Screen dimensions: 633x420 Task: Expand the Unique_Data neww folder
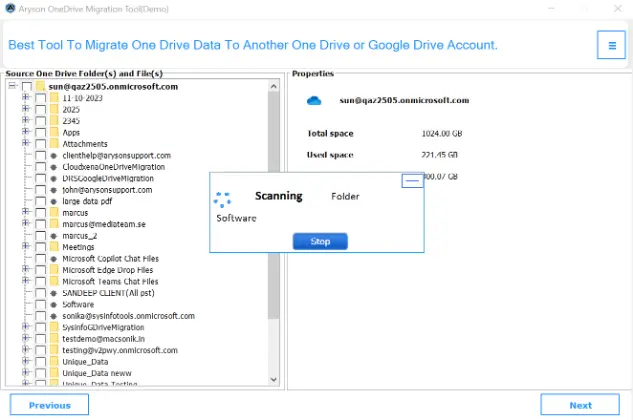pos(26,372)
